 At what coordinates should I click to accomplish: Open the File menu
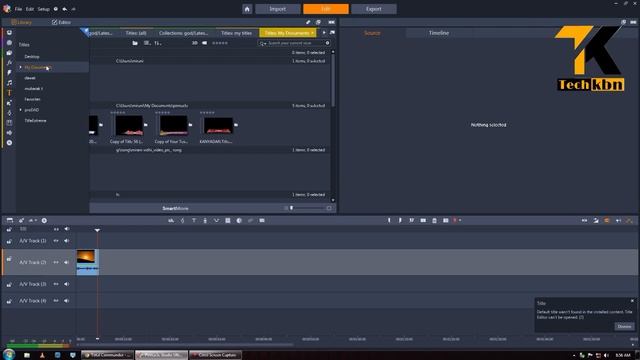18,9
